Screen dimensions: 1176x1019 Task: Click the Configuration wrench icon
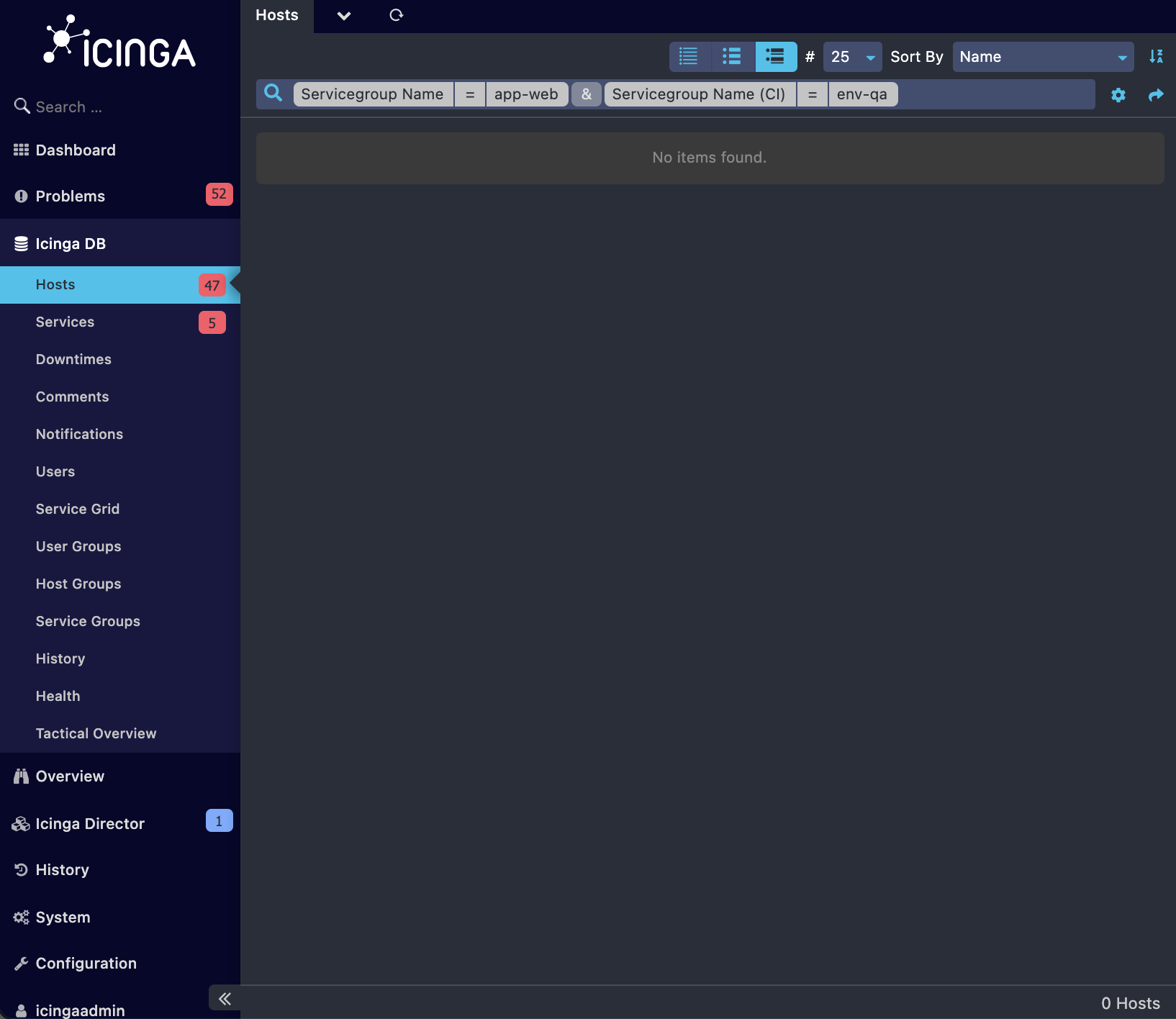21,963
